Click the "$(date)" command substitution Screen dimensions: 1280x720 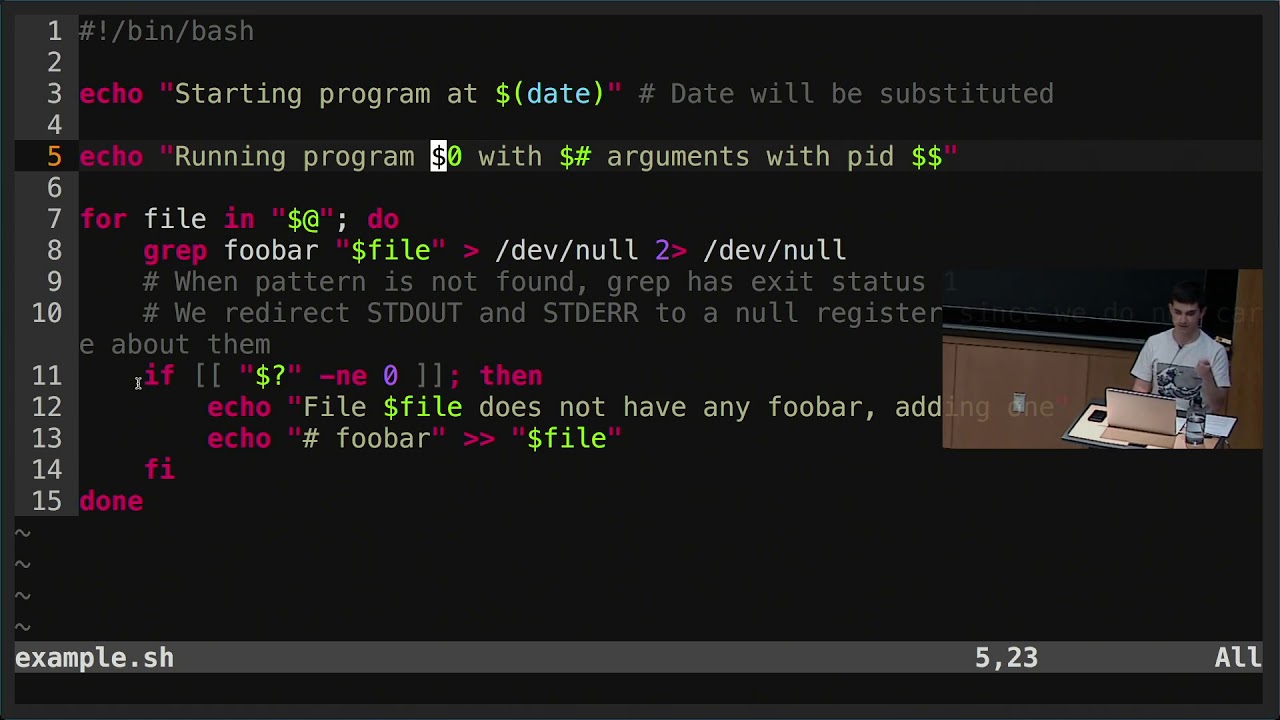point(550,94)
